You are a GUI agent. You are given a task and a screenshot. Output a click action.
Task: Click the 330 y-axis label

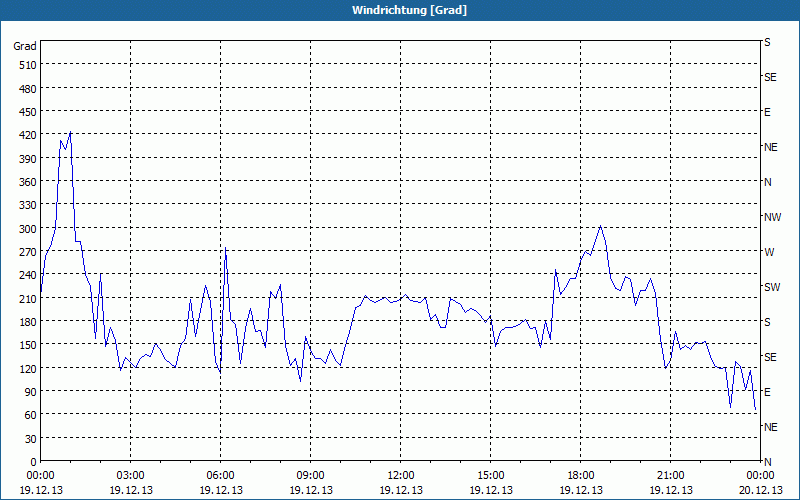click(x=28, y=205)
